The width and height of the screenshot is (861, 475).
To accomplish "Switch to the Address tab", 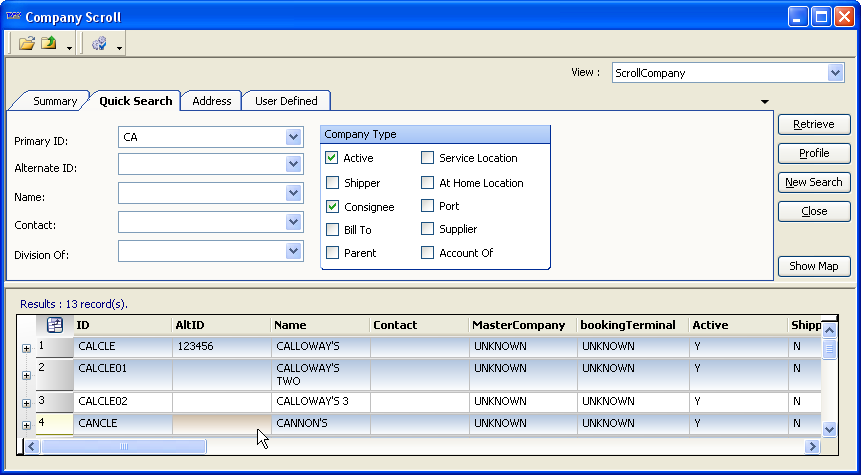I will (211, 101).
